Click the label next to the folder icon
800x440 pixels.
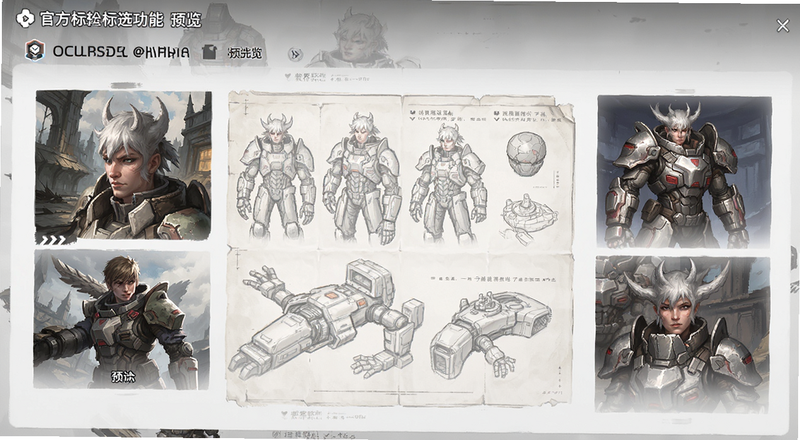[x=244, y=53]
